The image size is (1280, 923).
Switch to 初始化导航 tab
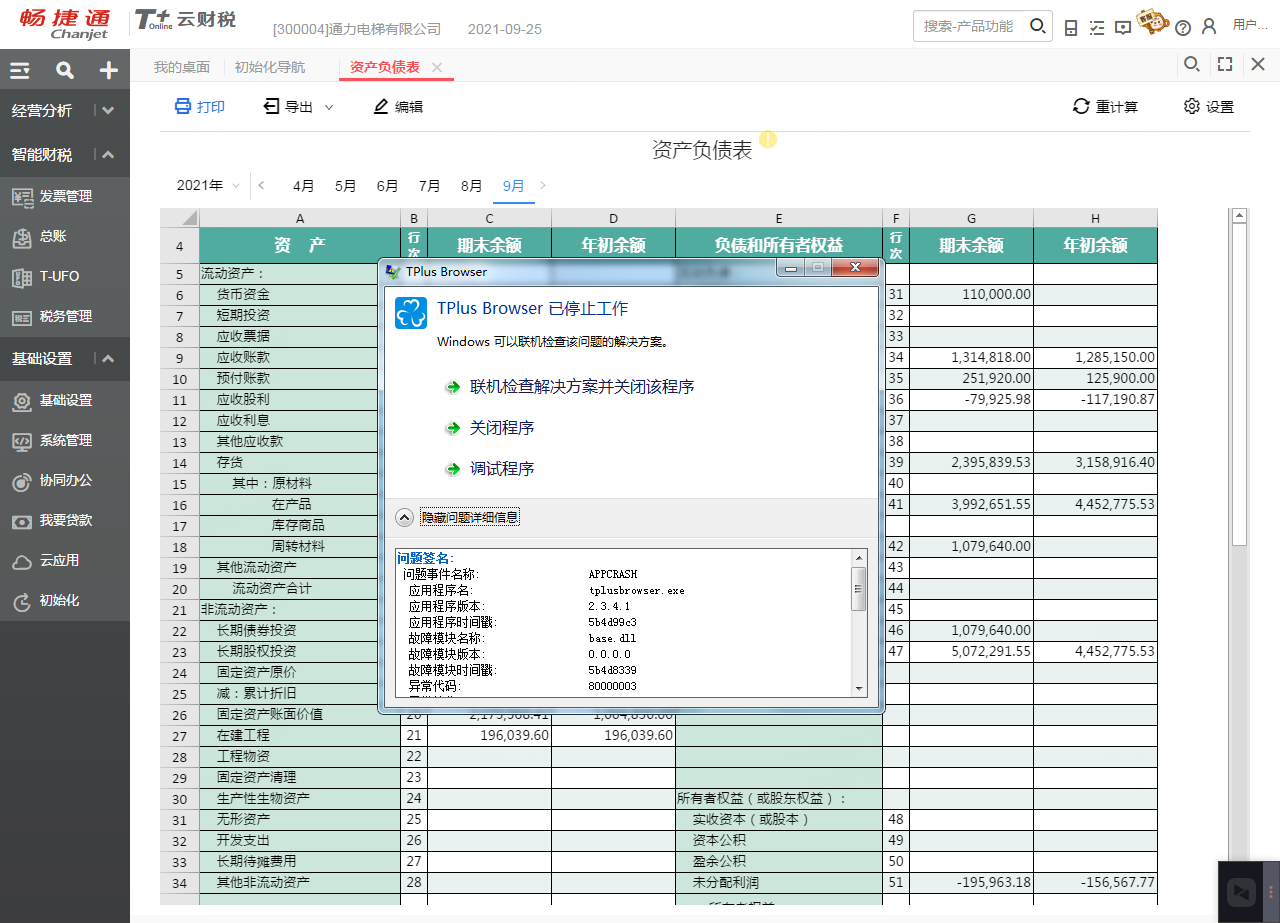(270, 67)
